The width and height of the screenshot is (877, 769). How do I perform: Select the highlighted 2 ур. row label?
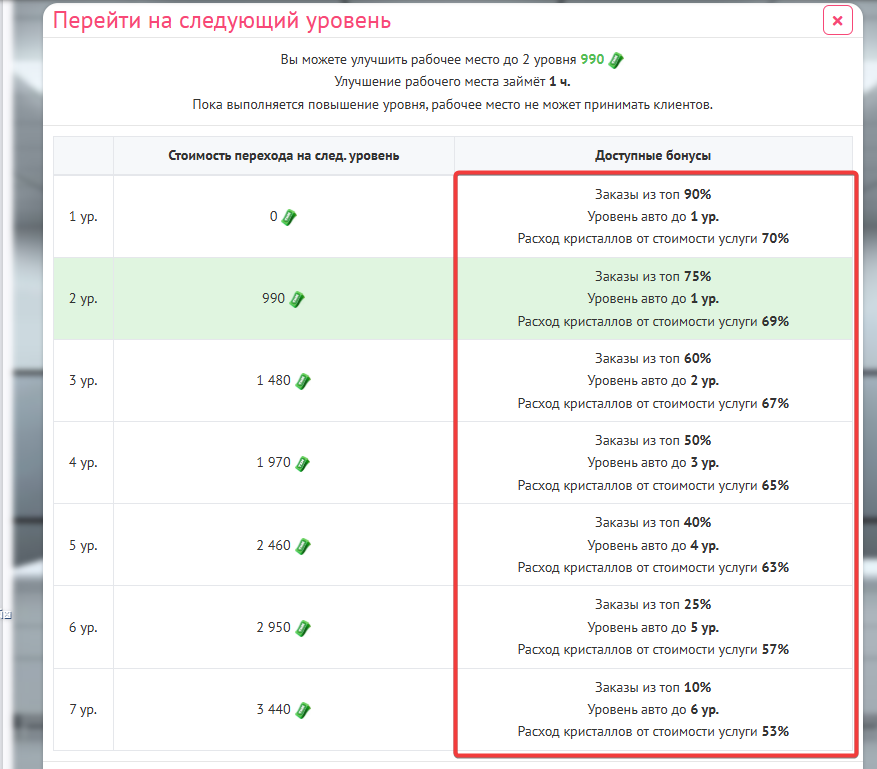point(83,299)
